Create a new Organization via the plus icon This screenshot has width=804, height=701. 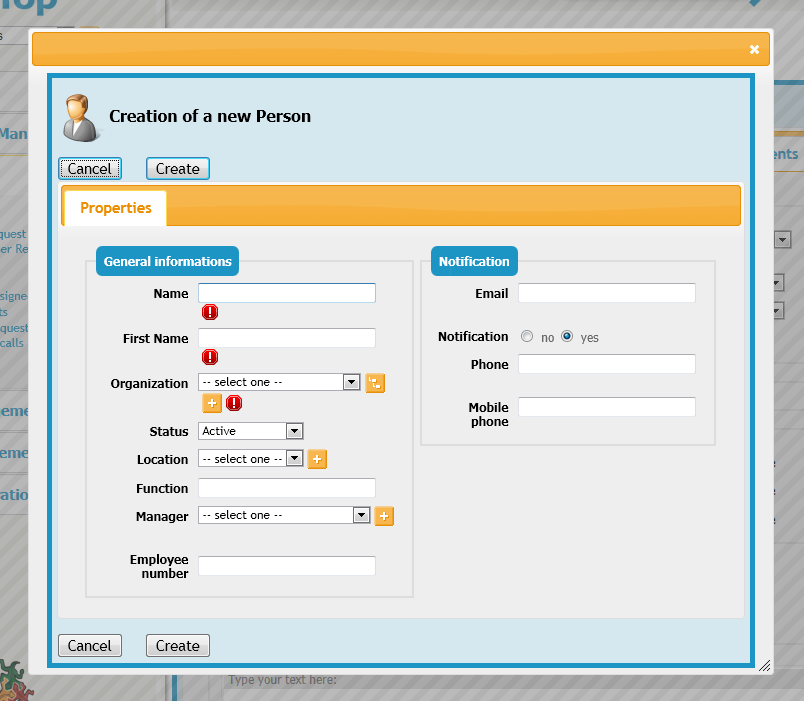click(x=211, y=403)
